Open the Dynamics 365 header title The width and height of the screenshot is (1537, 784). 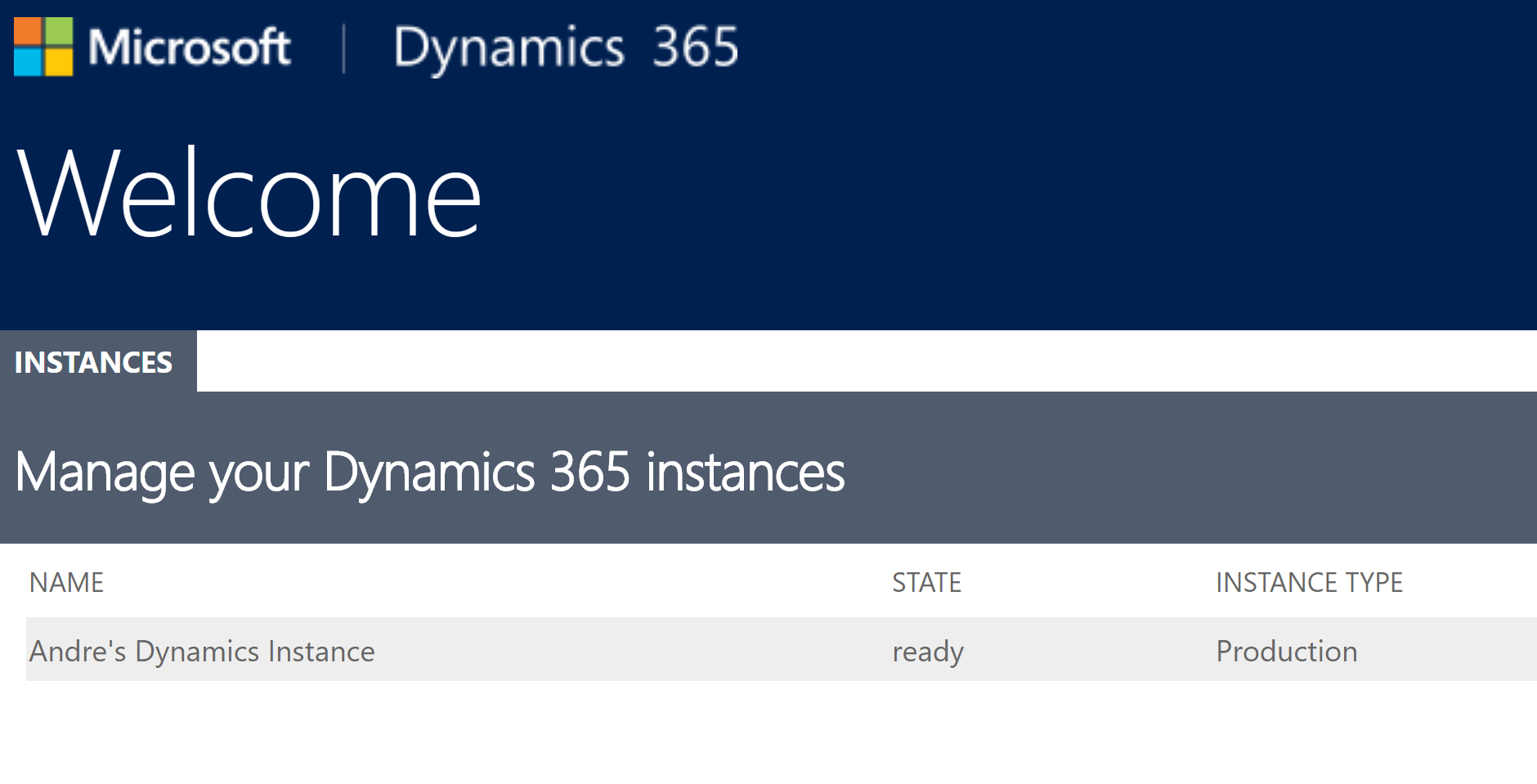(x=566, y=47)
